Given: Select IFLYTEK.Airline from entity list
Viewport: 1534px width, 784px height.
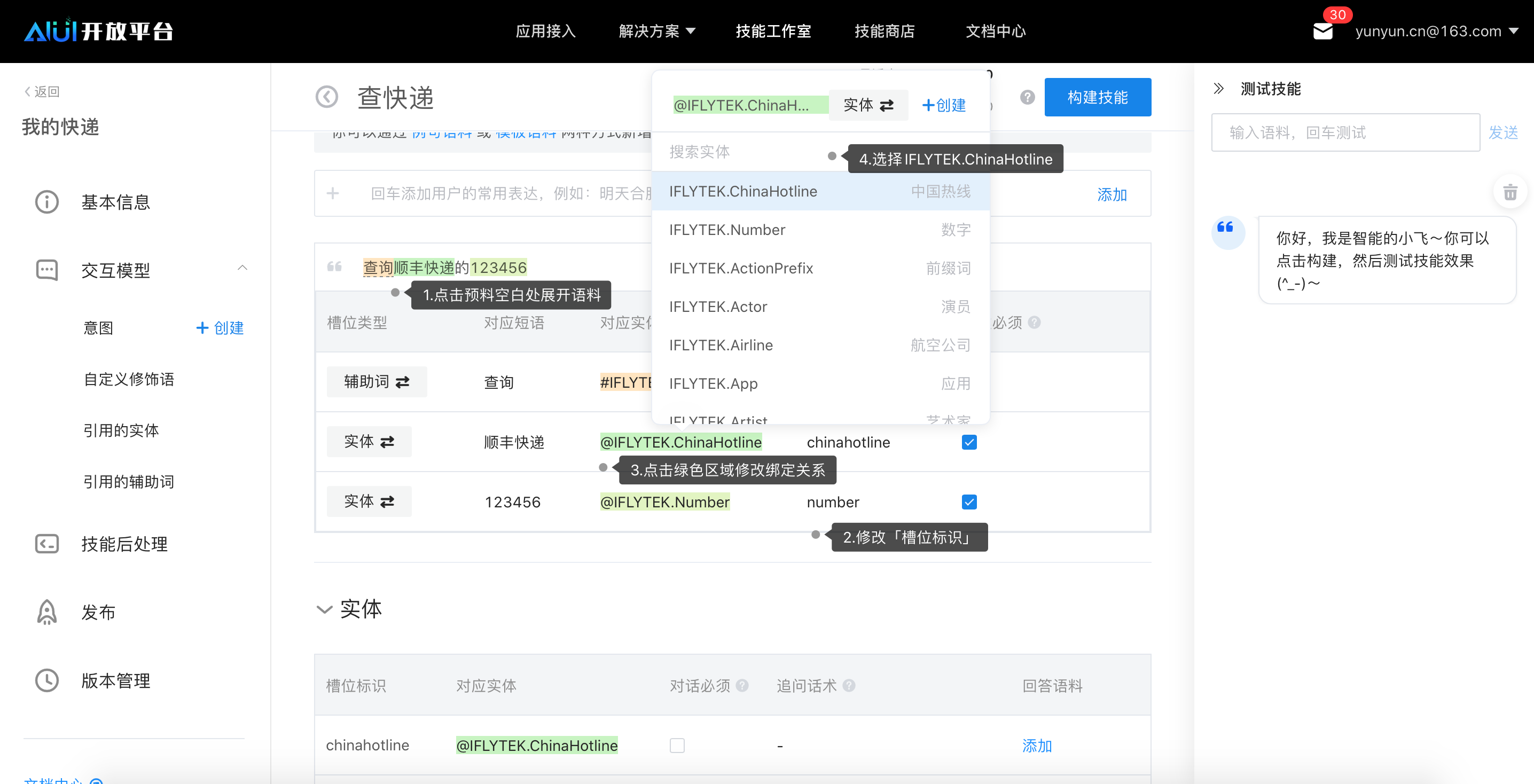Looking at the screenshot, I should [x=820, y=344].
